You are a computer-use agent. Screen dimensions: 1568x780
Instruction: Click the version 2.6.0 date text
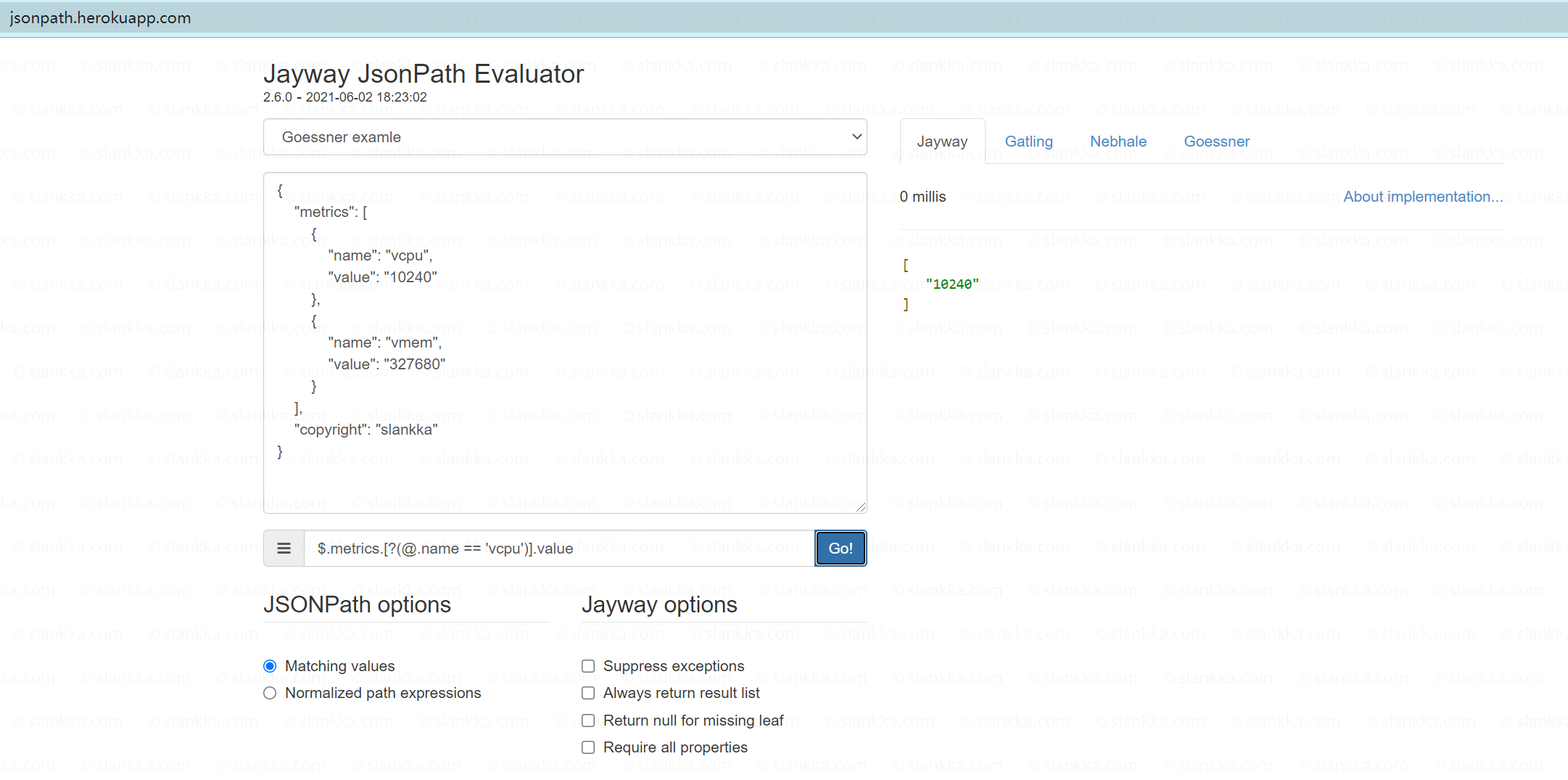click(345, 97)
